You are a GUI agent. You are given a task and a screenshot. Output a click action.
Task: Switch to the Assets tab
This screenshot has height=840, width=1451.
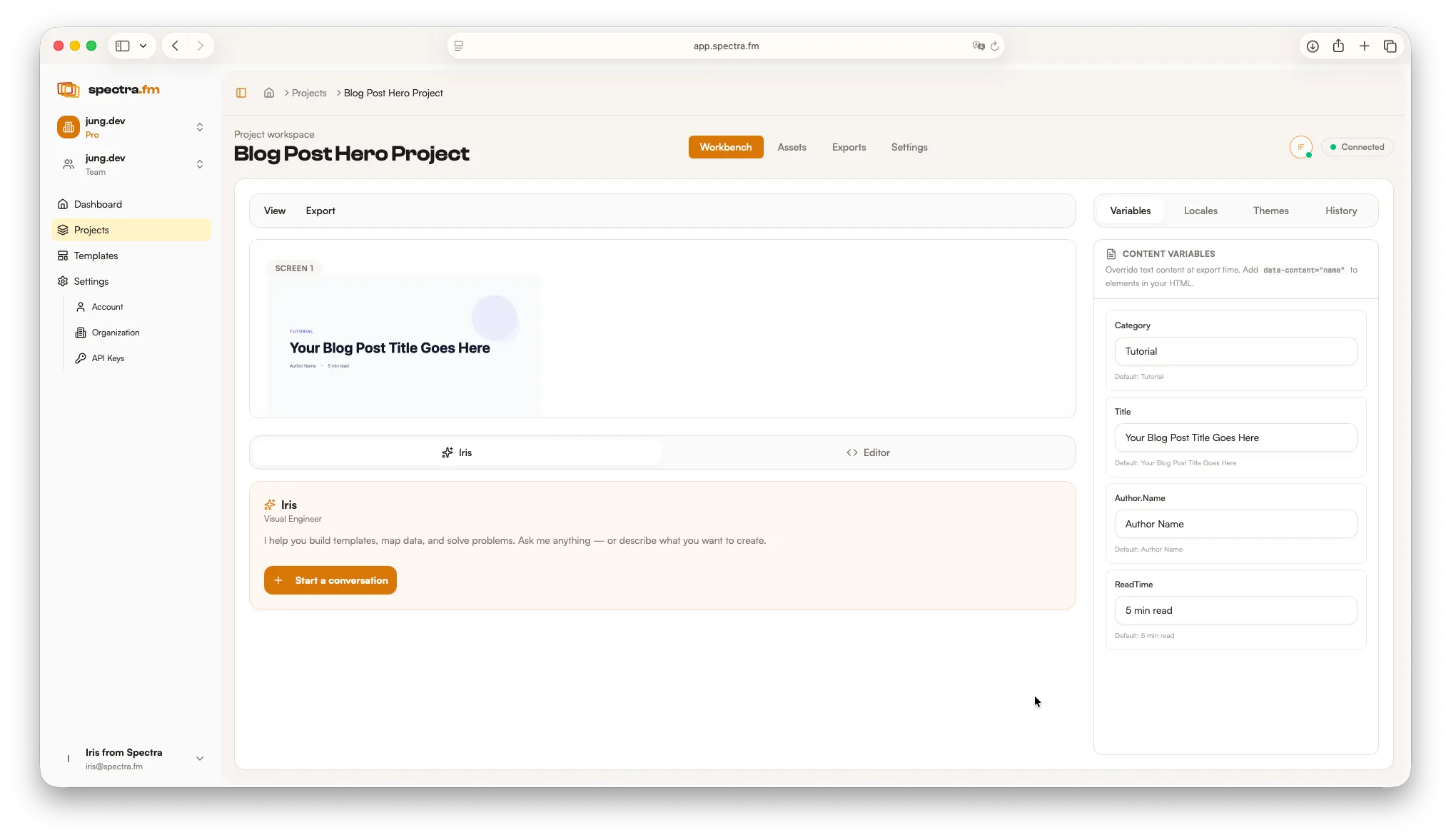coord(792,147)
